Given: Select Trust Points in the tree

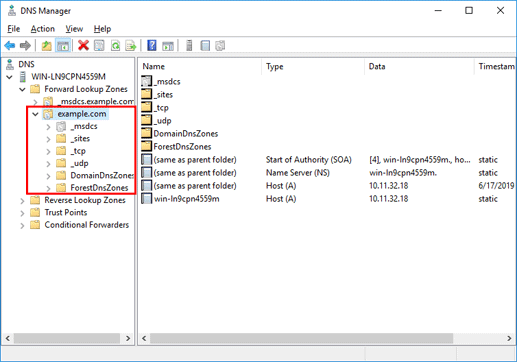Looking at the screenshot, I should [66, 212].
